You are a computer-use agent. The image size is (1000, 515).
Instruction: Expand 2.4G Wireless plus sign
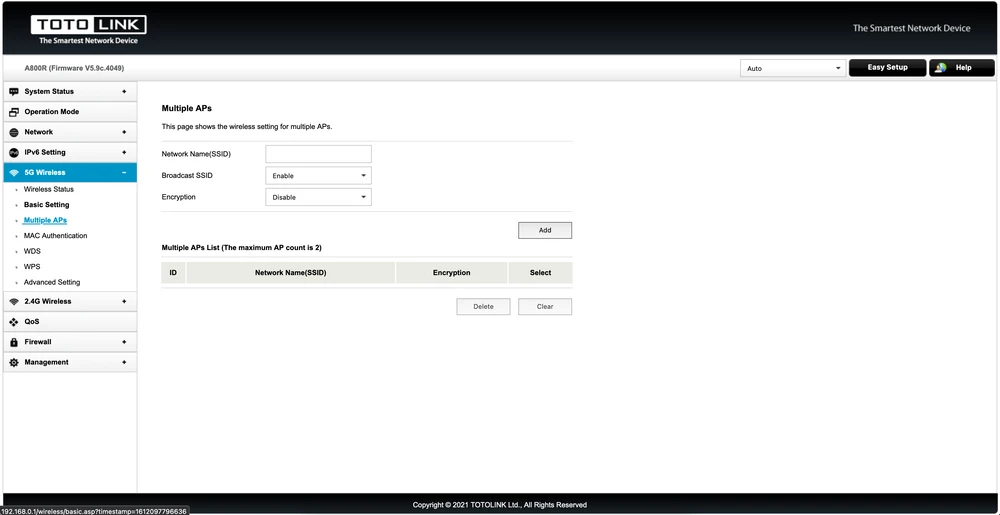tap(124, 301)
